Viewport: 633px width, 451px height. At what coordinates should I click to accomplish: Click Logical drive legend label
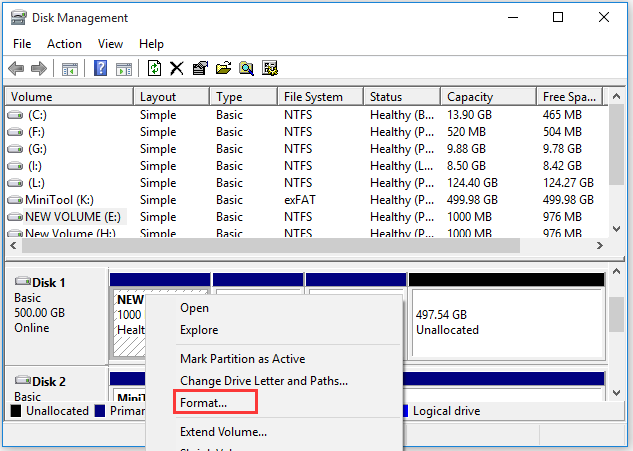(446, 411)
